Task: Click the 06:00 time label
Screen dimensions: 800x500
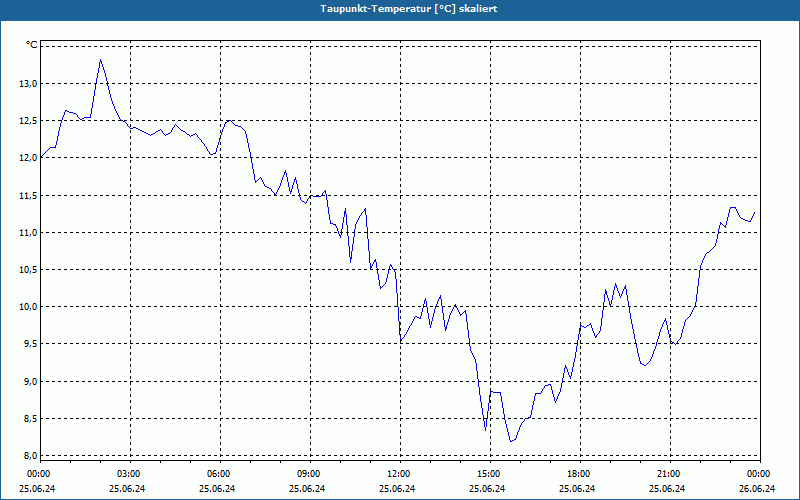Action: coord(220,474)
